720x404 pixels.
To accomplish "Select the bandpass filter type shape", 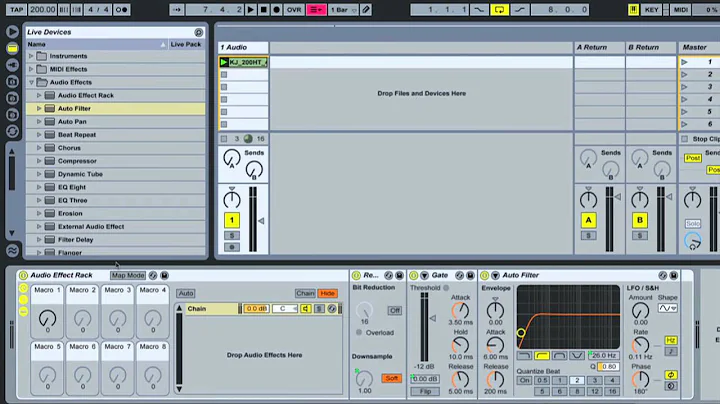I will tap(559, 355).
